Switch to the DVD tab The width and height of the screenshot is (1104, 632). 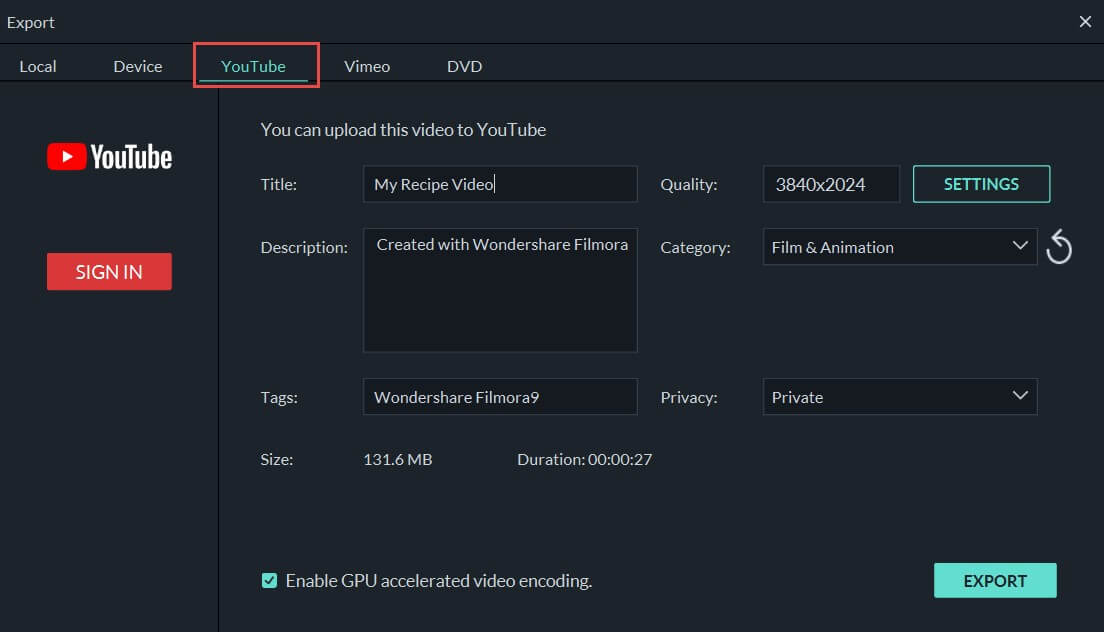click(464, 66)
